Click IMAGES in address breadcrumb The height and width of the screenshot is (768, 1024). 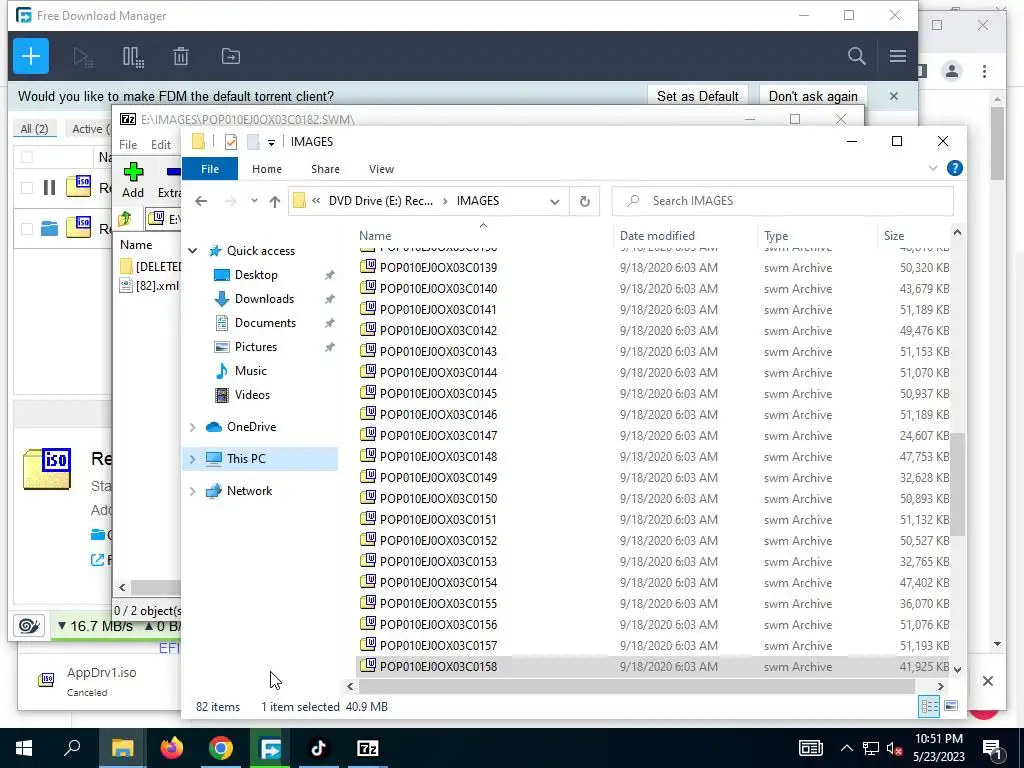[x=477, y=201]
